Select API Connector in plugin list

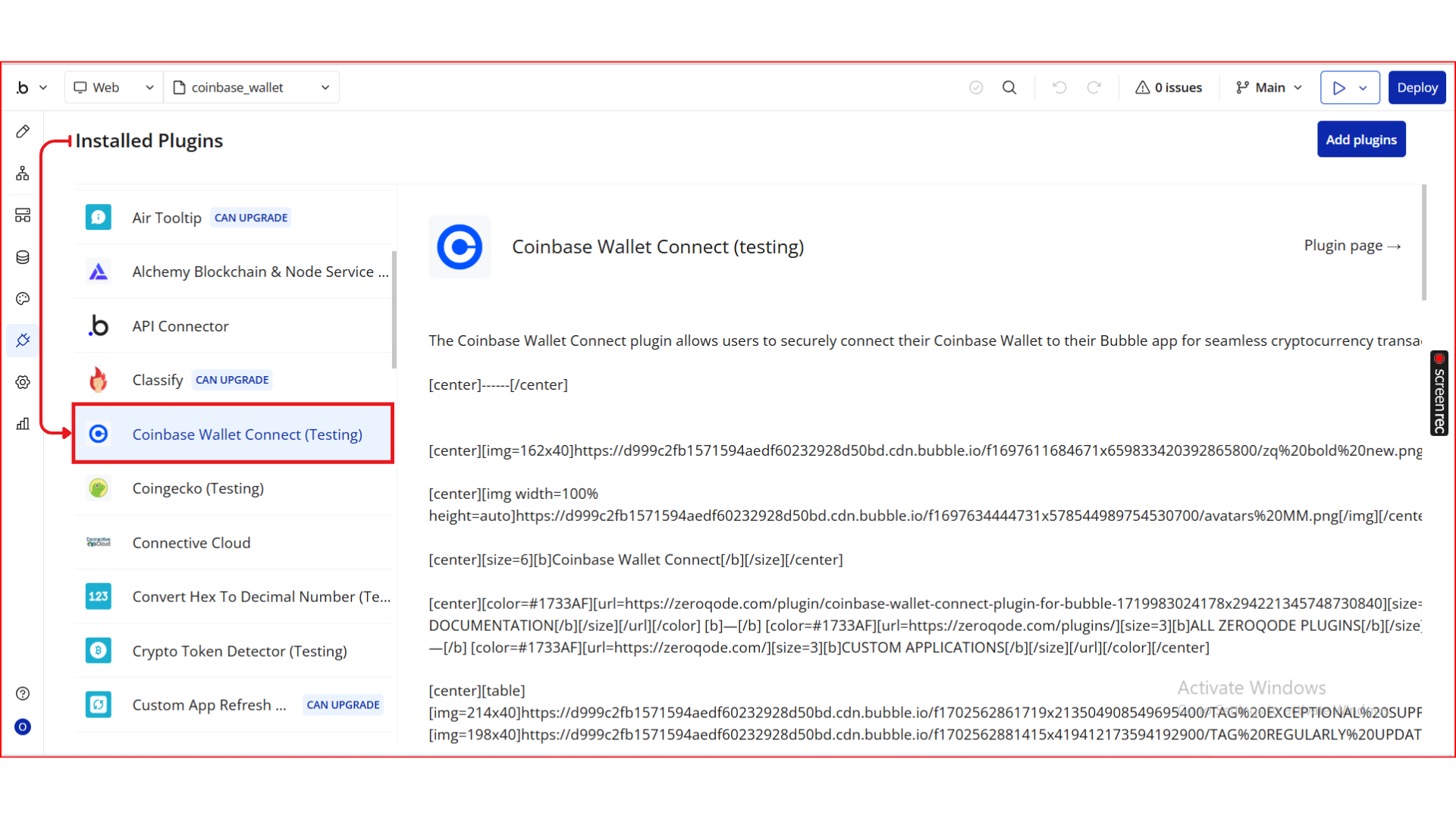[180, 326]
